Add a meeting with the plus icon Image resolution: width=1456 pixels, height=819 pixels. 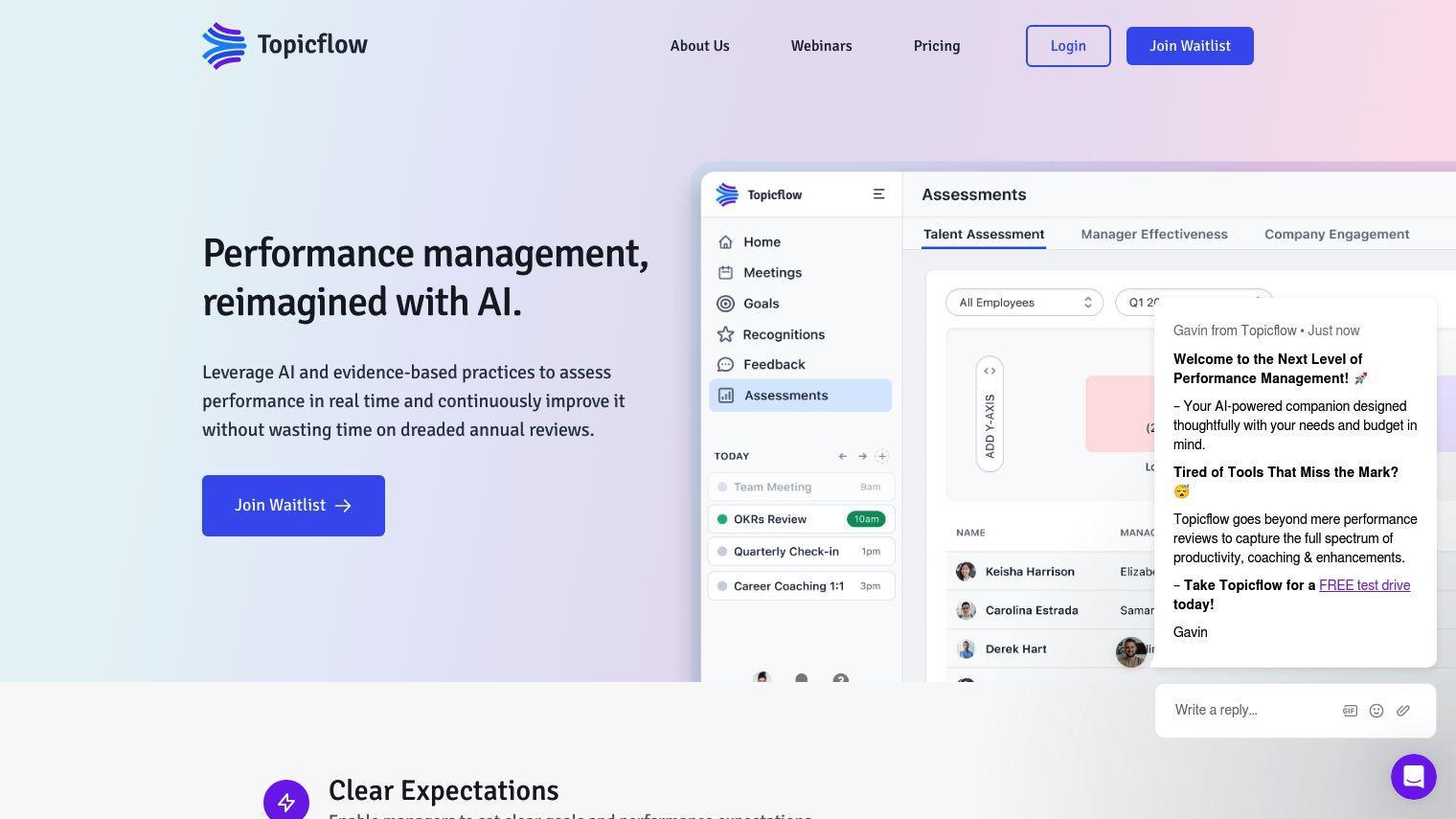[x=882, y=456]
